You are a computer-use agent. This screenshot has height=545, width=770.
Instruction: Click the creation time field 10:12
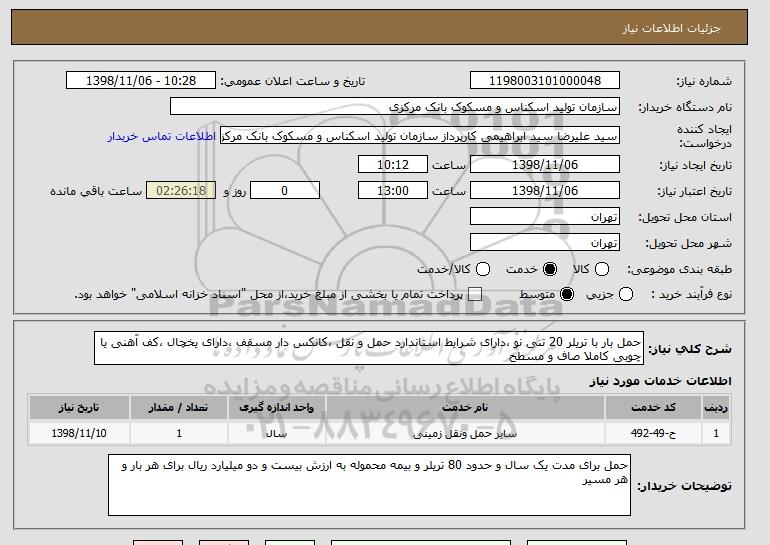(x=393, y=164)
